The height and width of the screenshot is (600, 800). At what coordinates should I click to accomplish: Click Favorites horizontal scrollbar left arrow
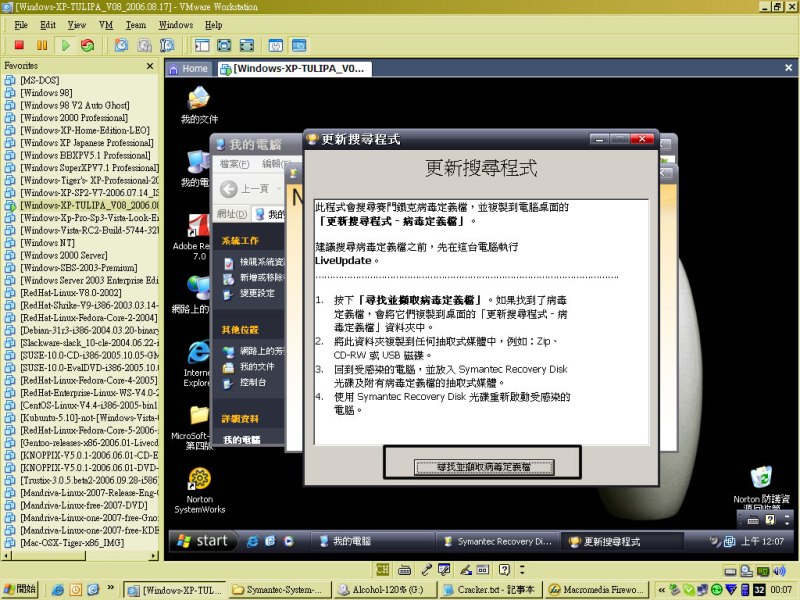click(x=6, y=556)
